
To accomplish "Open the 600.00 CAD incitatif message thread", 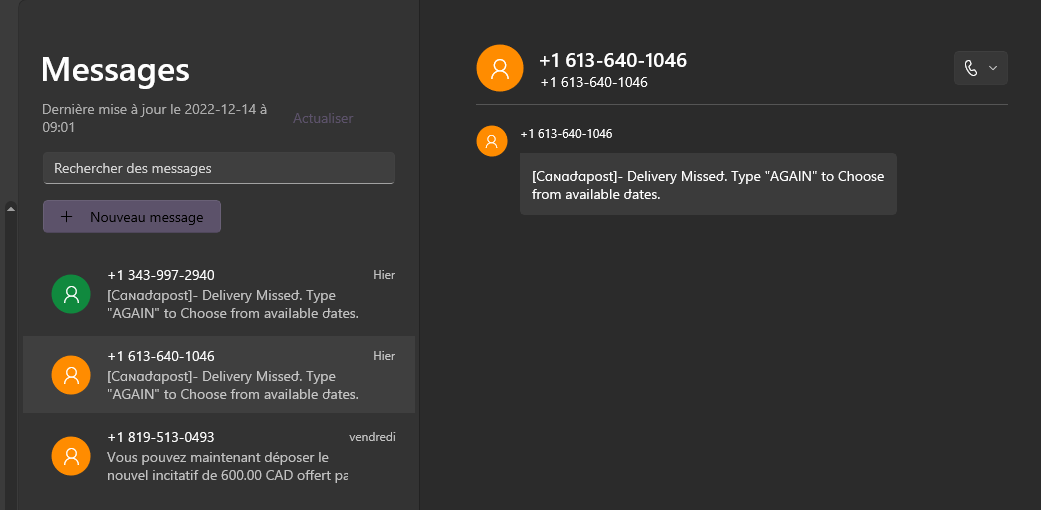I will [x=225, y=466].
